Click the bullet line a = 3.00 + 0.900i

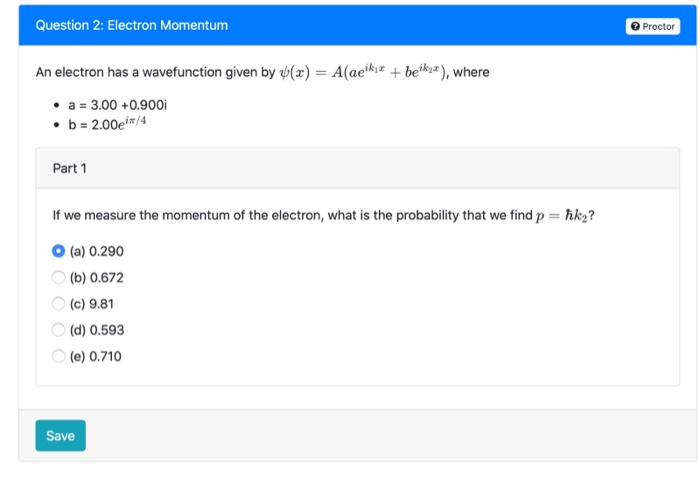pyautogui.click(x=112, y=102)
